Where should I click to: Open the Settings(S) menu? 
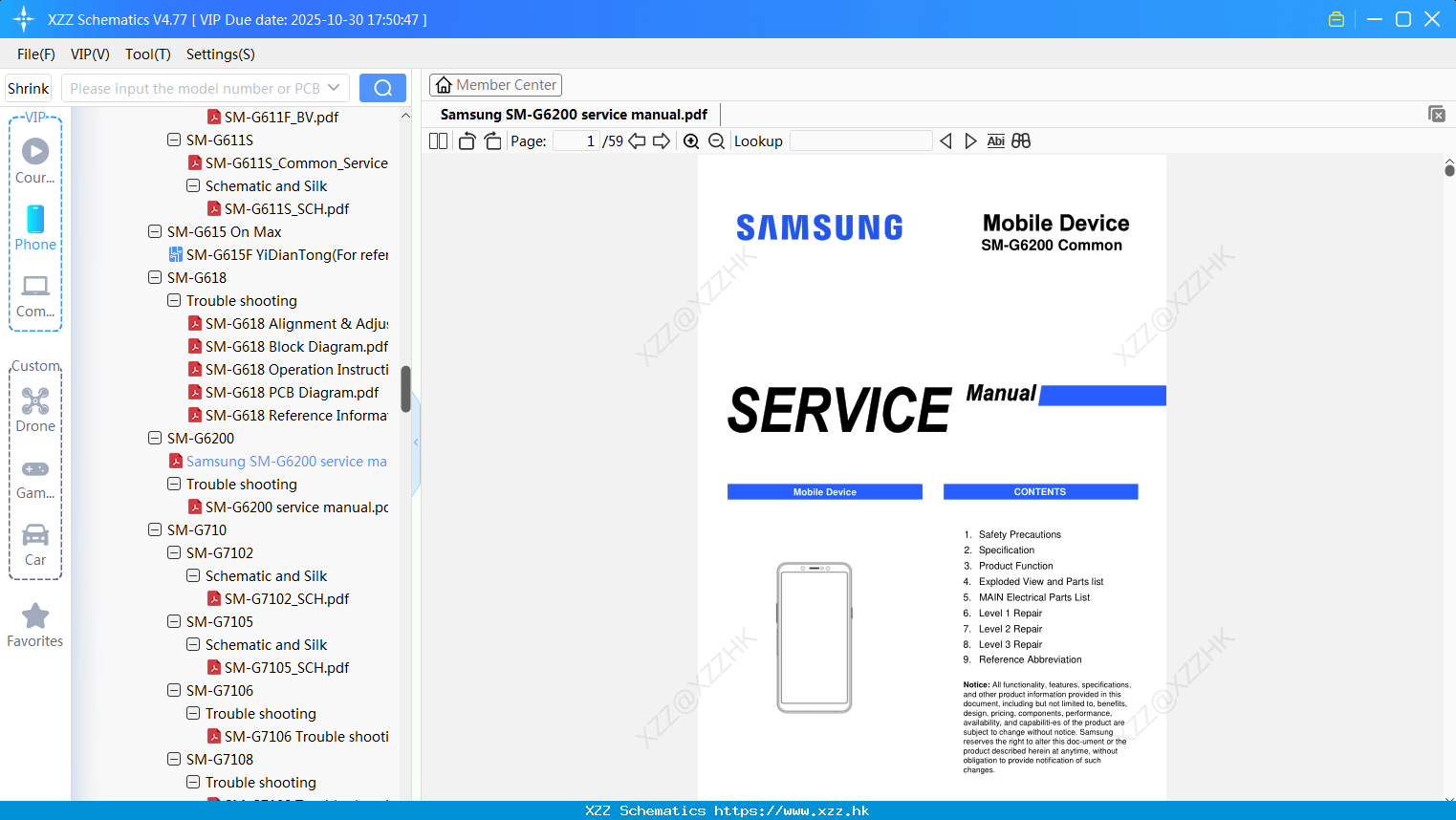221,54
